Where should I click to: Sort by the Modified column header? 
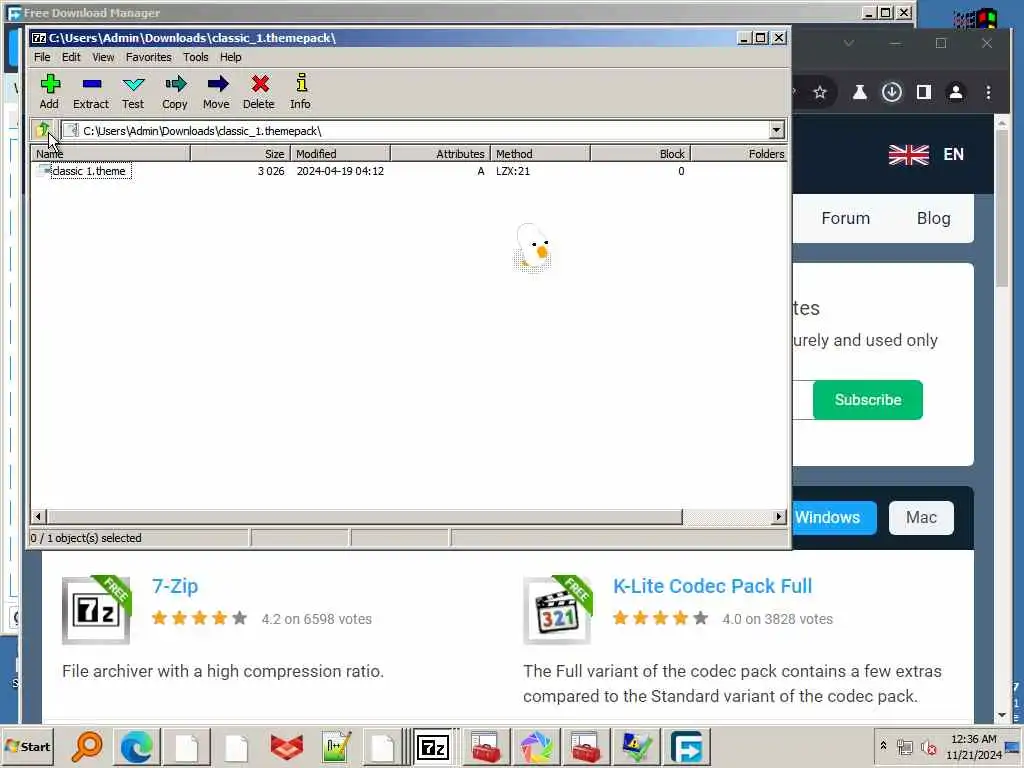click(340, 153)
